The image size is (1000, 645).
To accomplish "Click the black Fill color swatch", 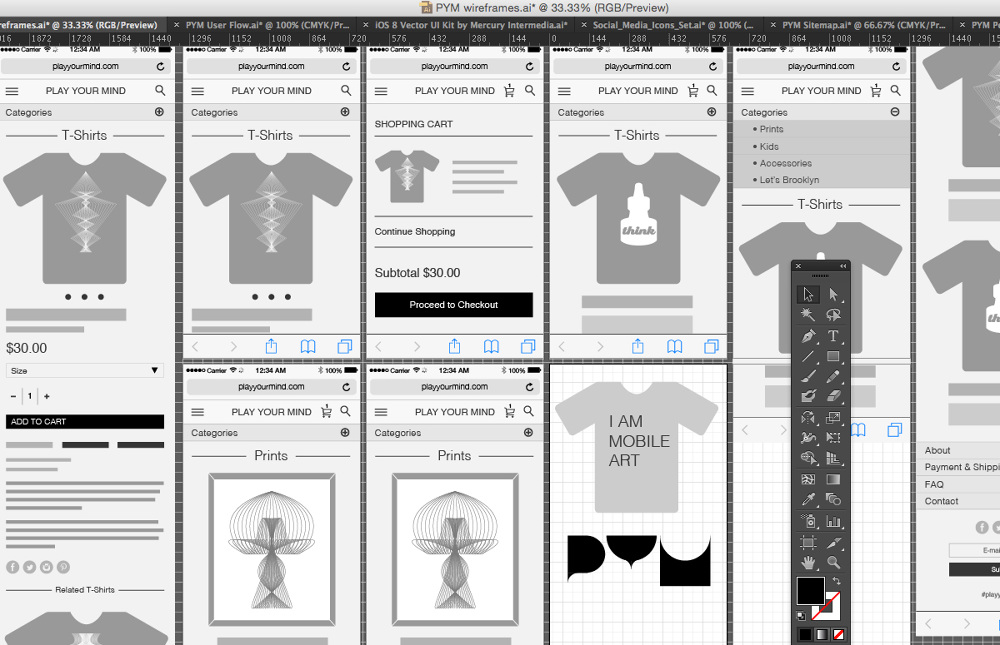I will 812,592.
